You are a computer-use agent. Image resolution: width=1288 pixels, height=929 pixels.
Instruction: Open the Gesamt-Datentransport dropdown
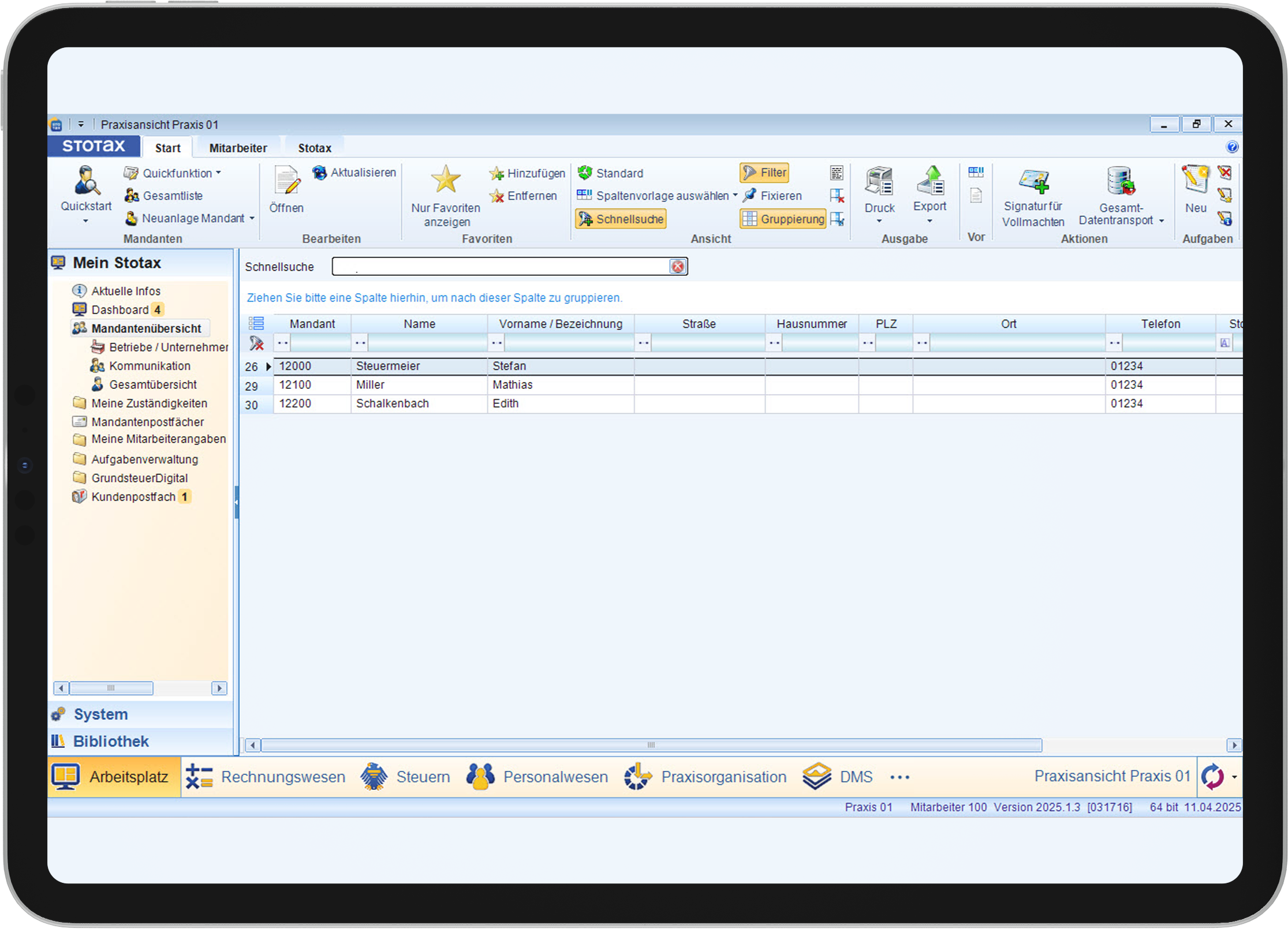tap(1121, 197)
